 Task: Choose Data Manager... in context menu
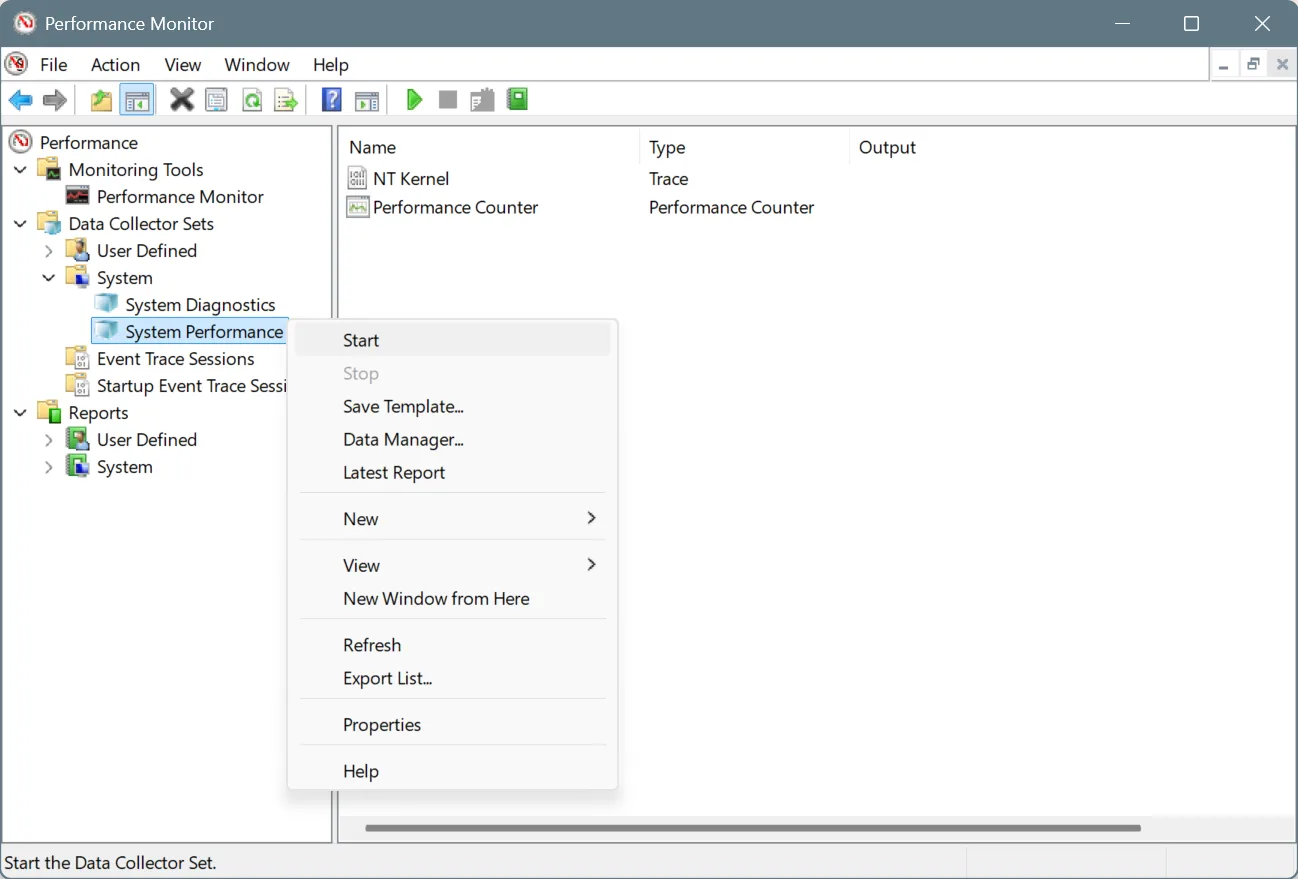(452, 439)
